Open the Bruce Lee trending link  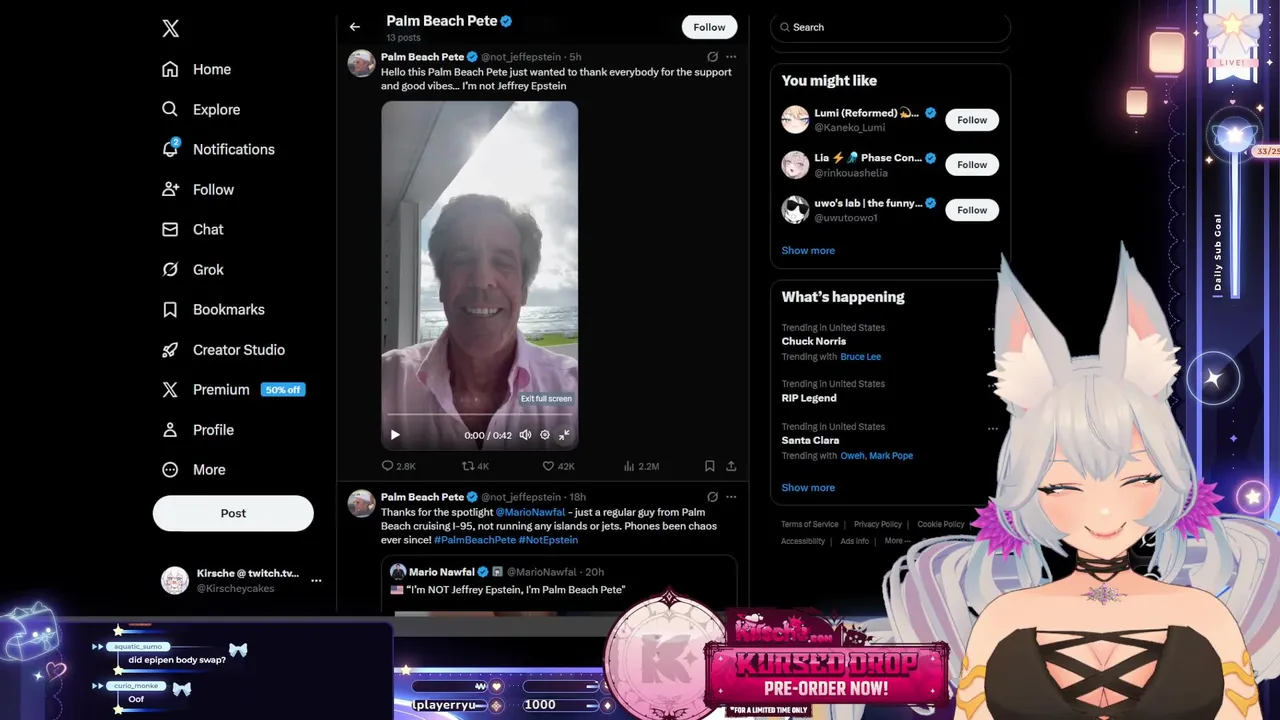[860, 357]
